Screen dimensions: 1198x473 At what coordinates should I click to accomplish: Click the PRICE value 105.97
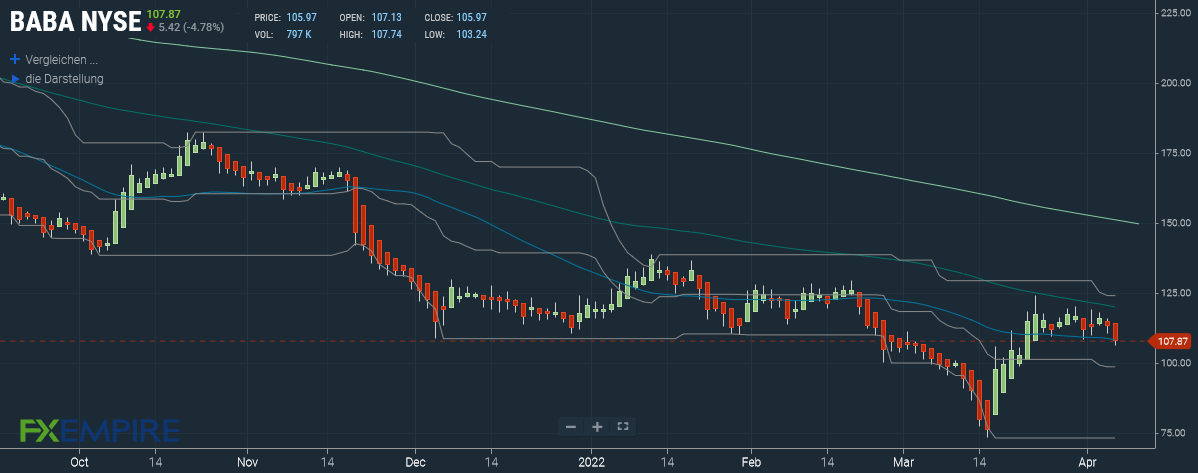coord(300,17)
